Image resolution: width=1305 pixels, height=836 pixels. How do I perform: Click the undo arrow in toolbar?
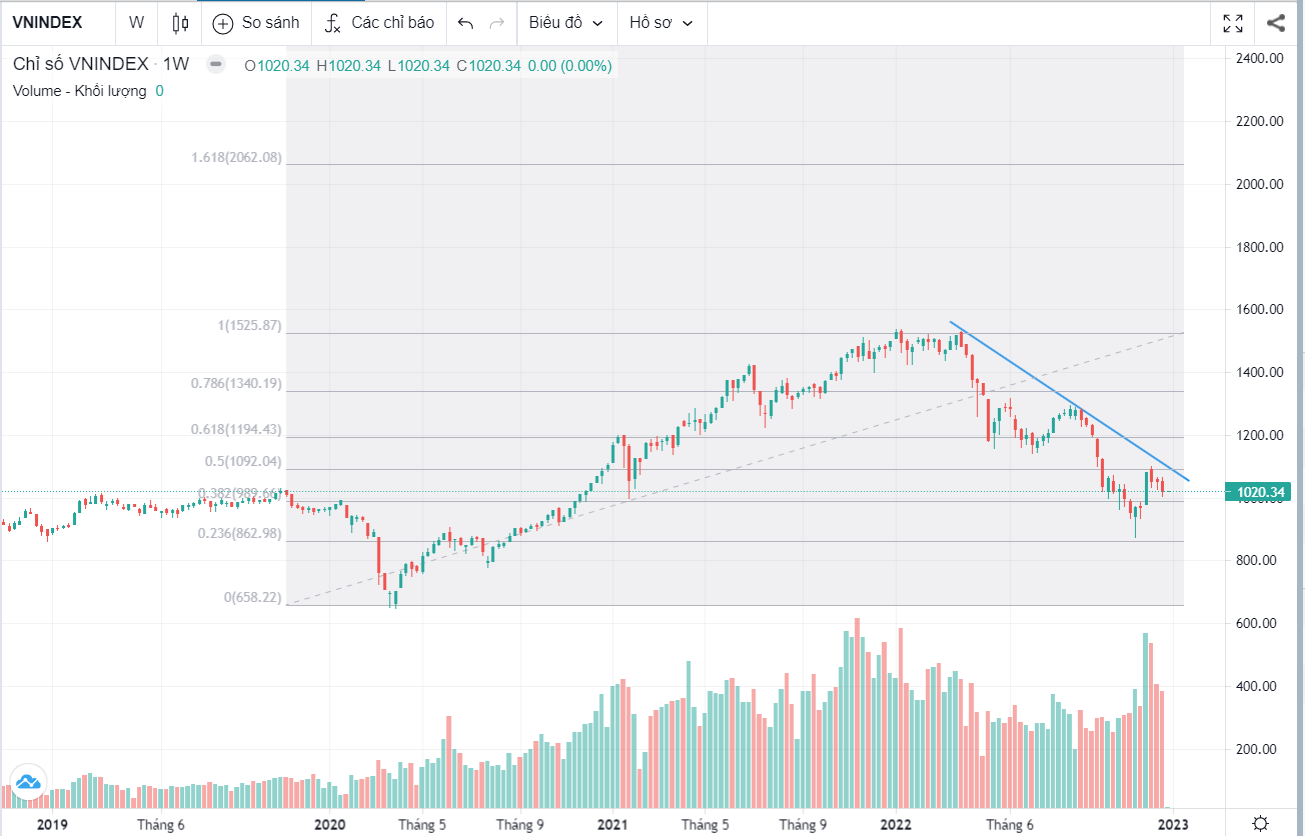click(465, 23)
